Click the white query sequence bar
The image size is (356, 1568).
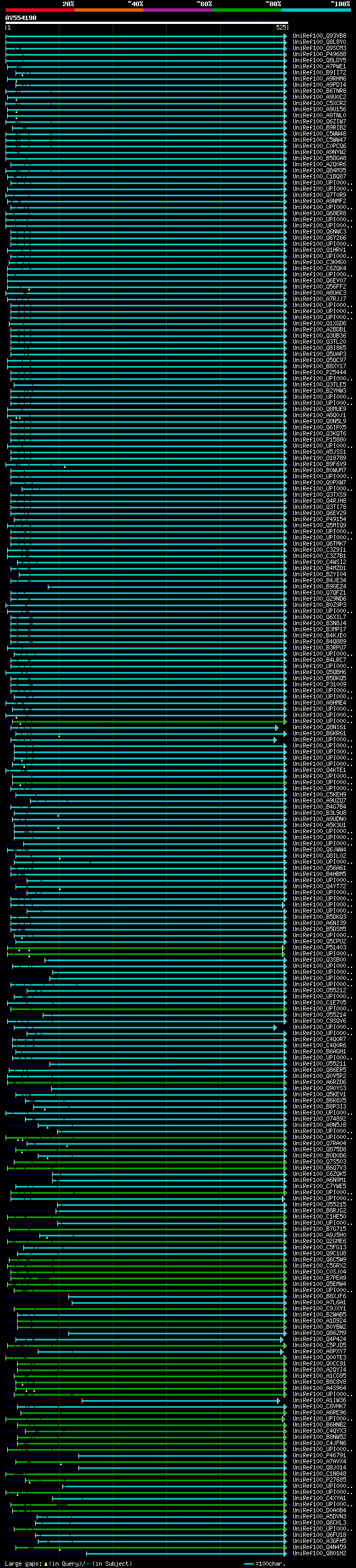pyautogui.click(x=147, y=23)
